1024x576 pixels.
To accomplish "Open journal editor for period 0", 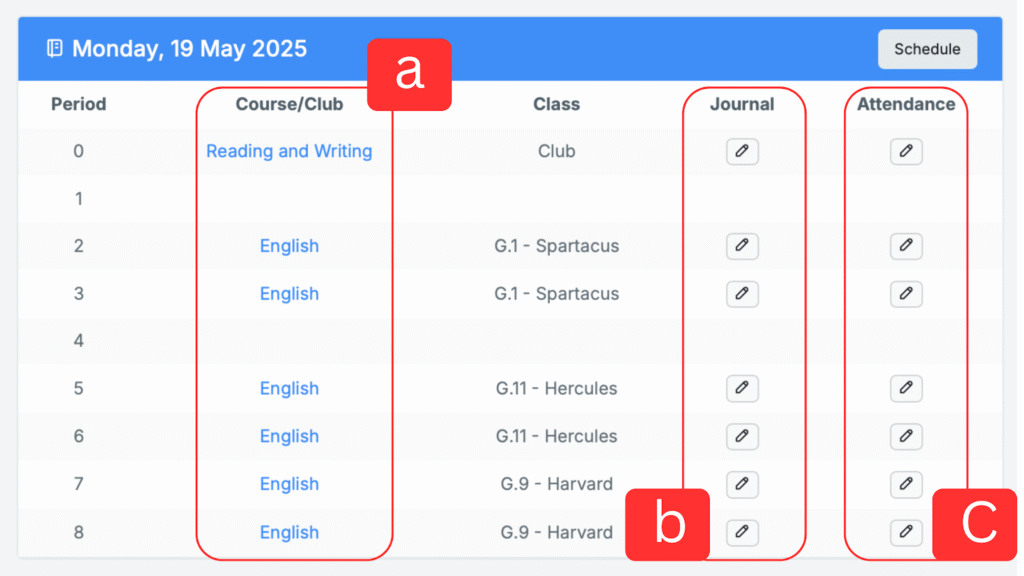I will (x=742, y=151).
